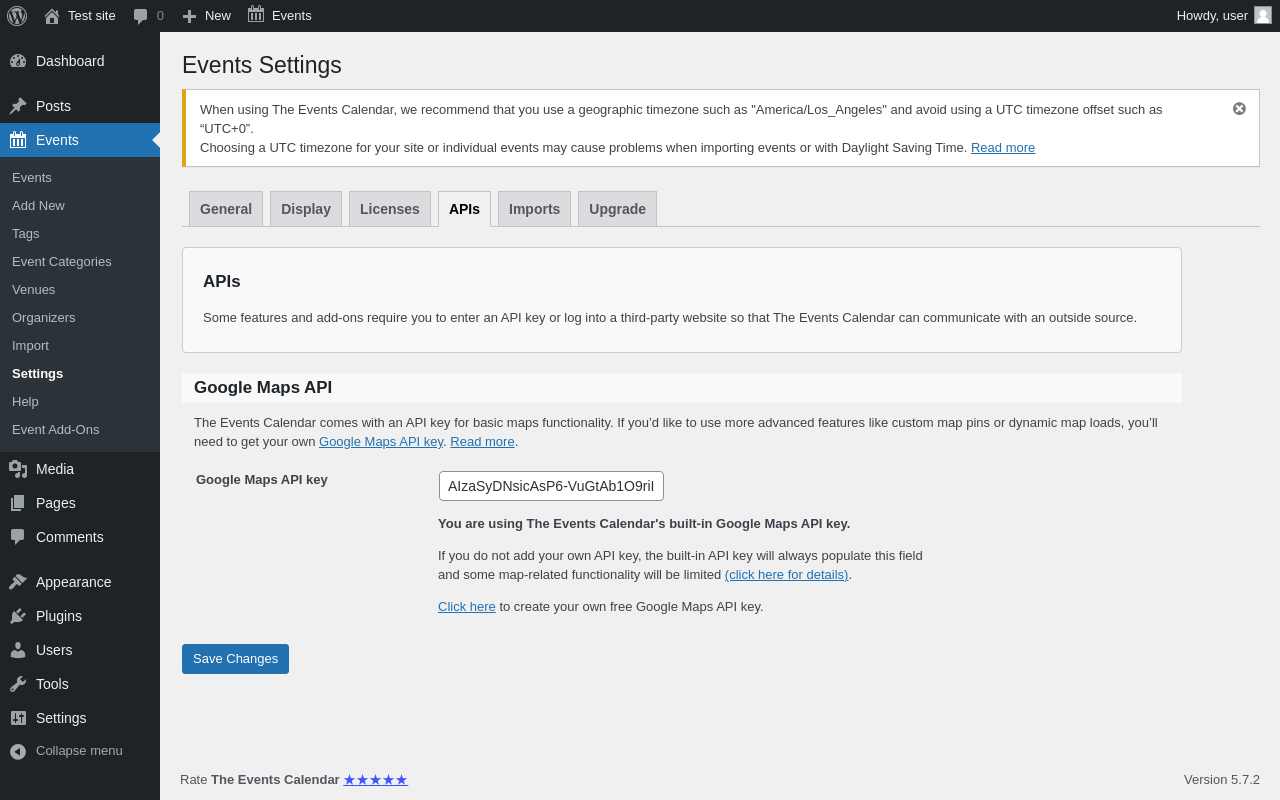1280x800 pixels.
Task: Open Organizers submenu item
Action: (44, 317)
